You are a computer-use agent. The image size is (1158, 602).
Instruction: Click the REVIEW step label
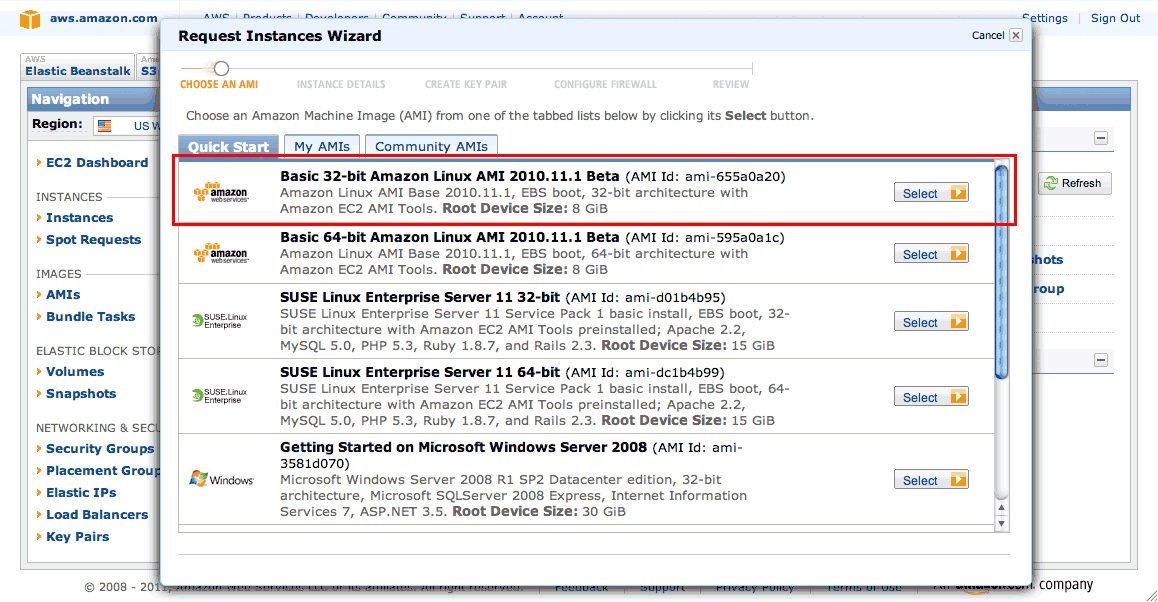[730, 85]
